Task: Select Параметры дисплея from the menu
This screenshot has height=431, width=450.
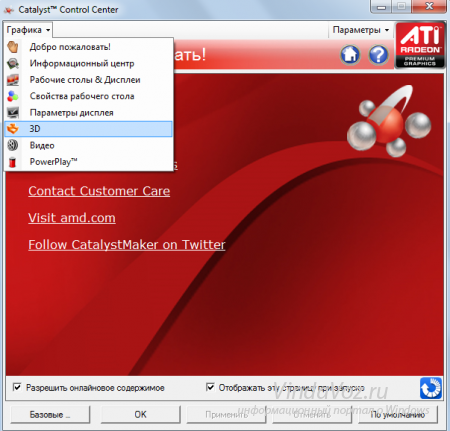Action: point(89,113)
